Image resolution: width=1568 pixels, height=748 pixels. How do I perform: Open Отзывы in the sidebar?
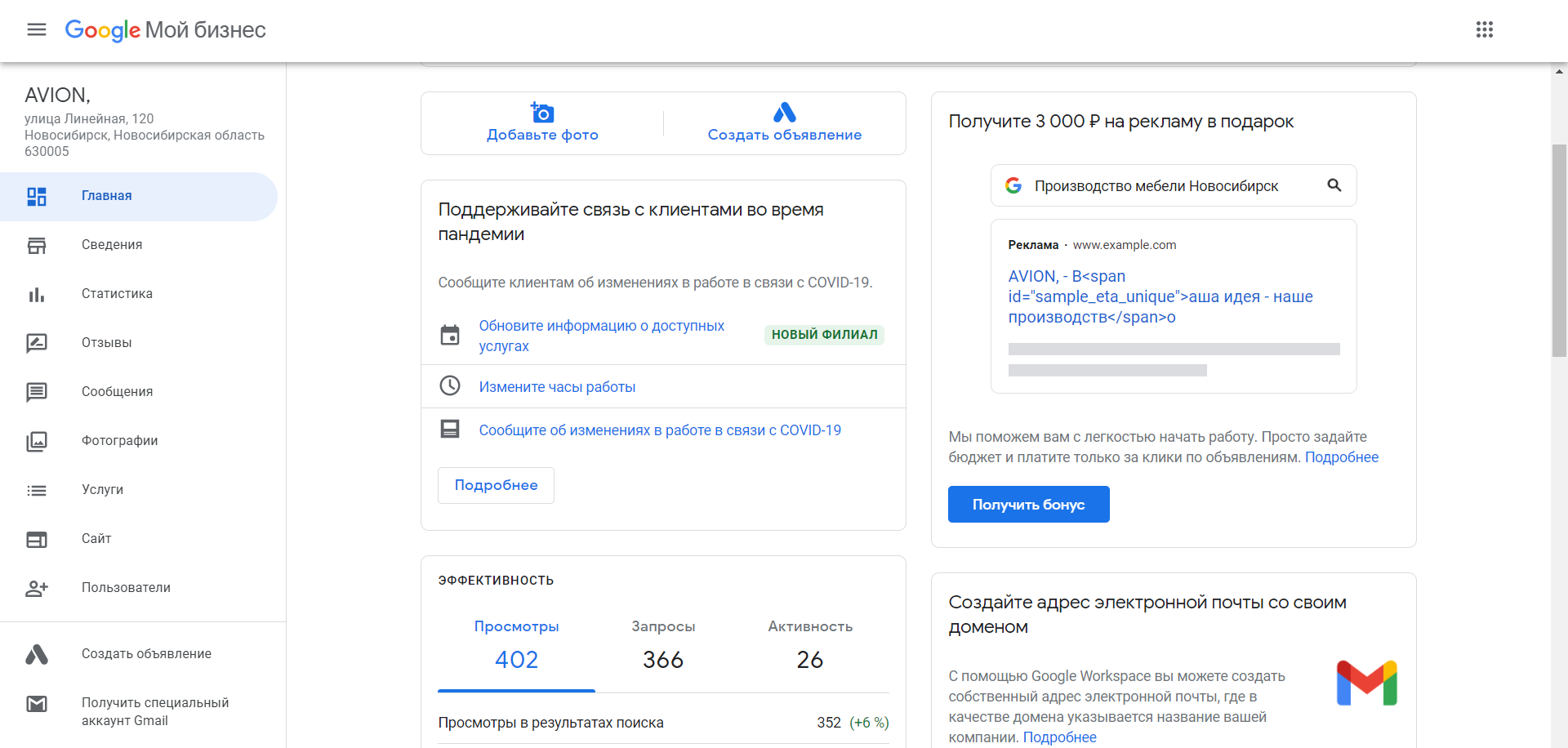pyautogui.click(x=139, y=343)
